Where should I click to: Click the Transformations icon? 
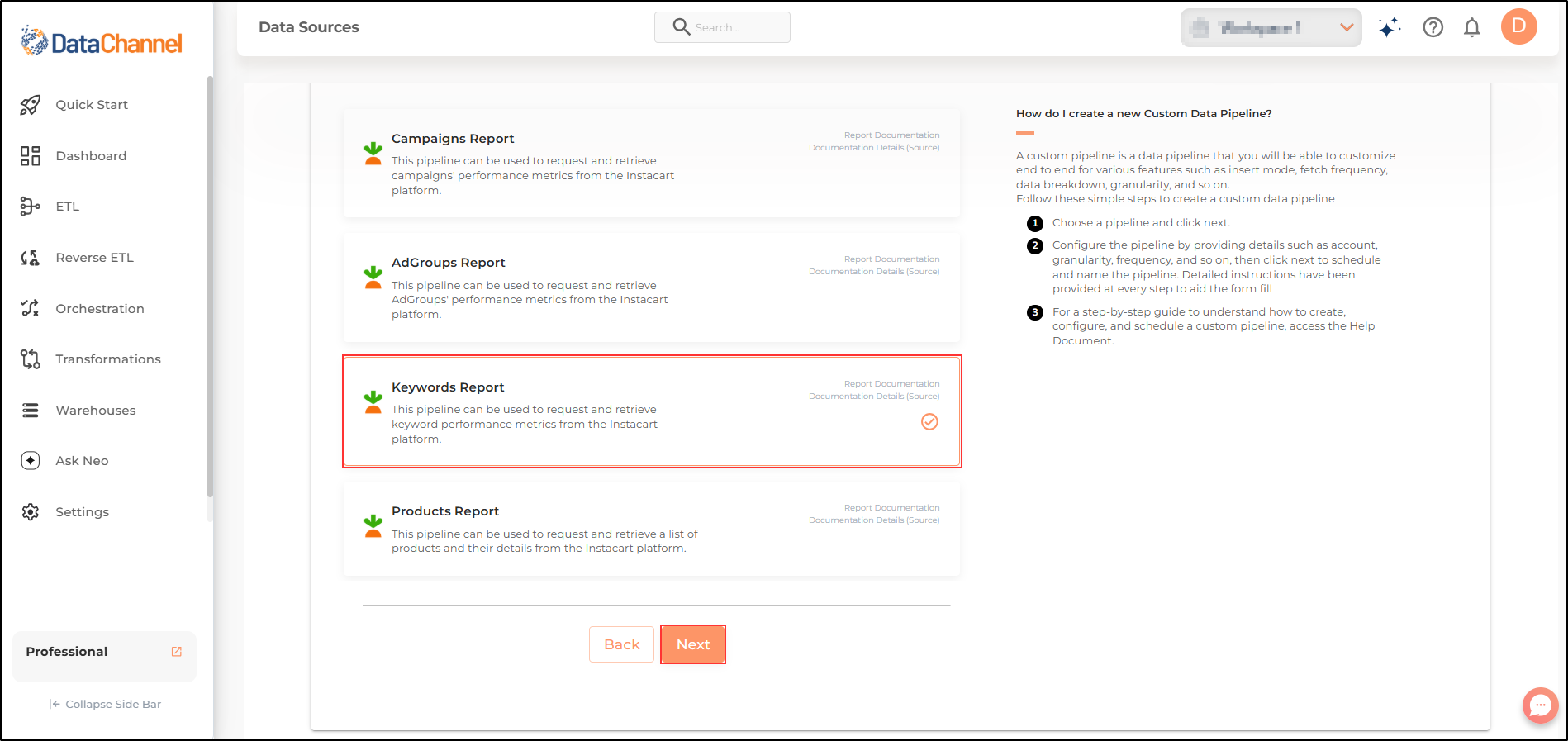pyautogui.click(x=31, y=359)
